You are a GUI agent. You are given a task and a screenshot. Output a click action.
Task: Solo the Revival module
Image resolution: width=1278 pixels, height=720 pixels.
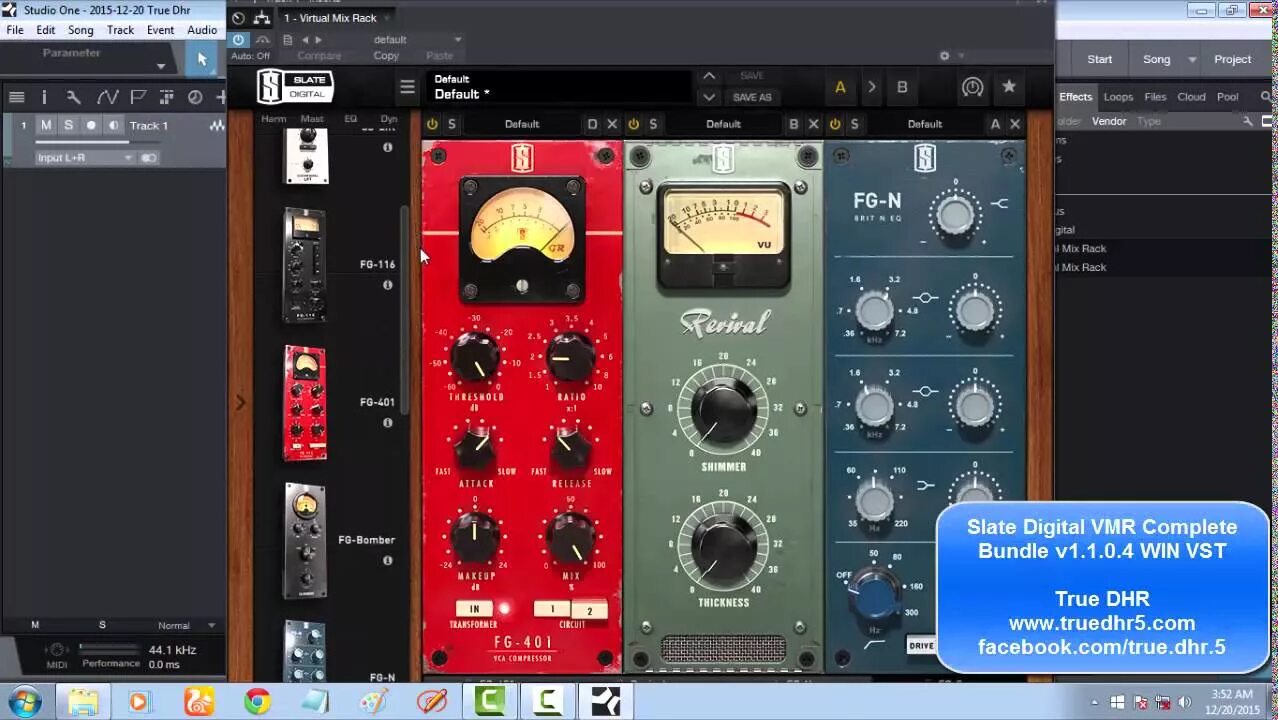click(x=653, y=124)
